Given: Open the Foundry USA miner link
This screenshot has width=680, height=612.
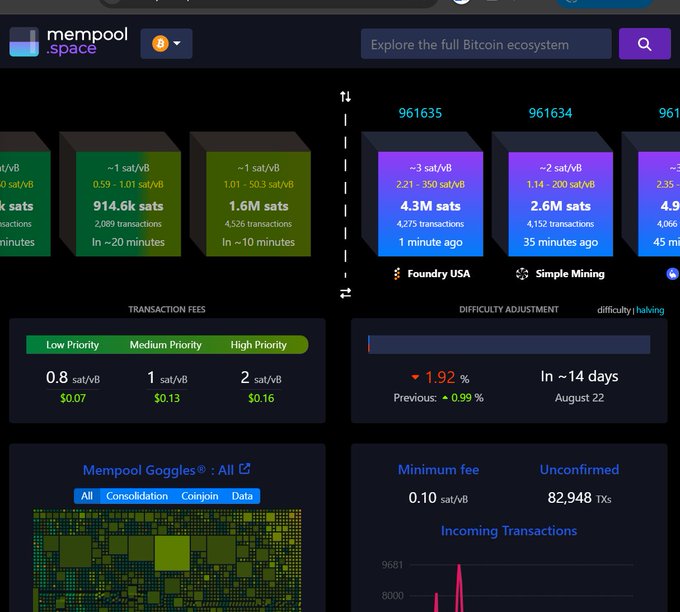Looking at the screenshot, I should pyautogui.click(x=438, y=274).
